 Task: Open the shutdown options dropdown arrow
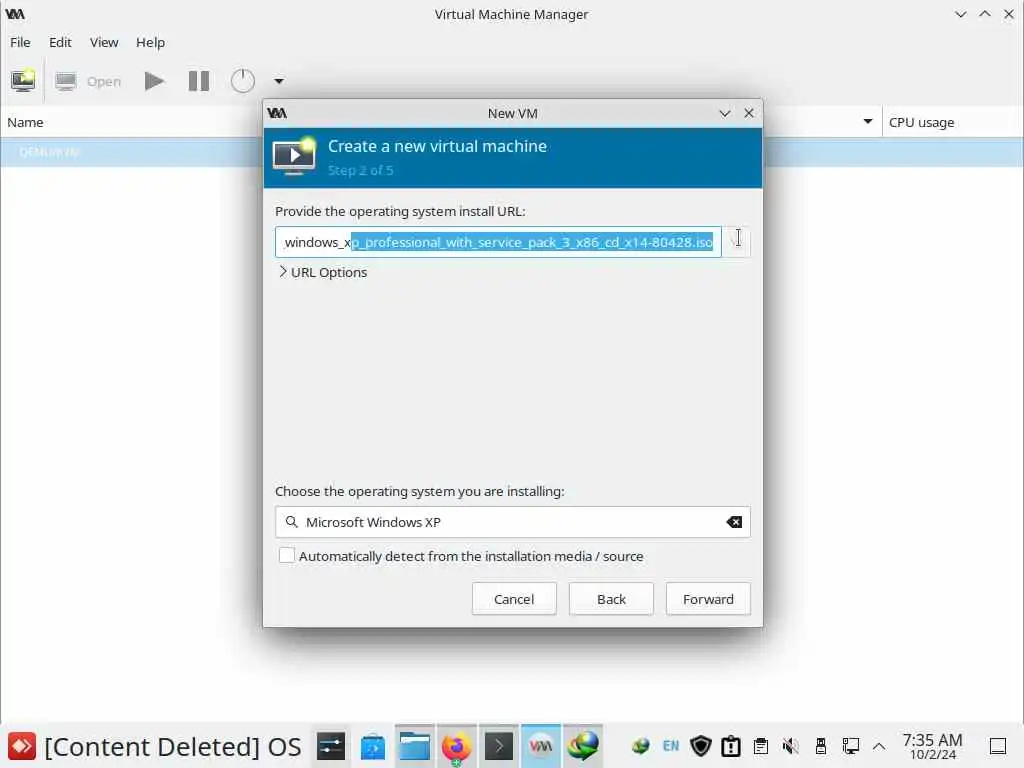tap(279, 82)
